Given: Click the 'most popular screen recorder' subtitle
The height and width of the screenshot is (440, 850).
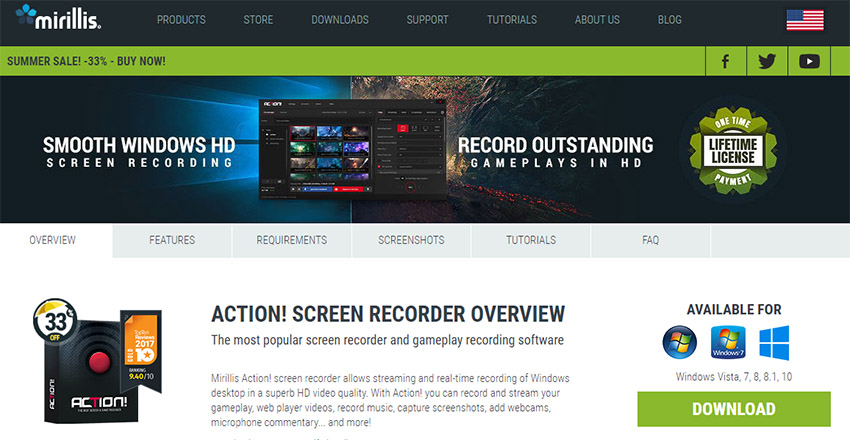Looking at the screenshot, I should (x=388, y=340).
